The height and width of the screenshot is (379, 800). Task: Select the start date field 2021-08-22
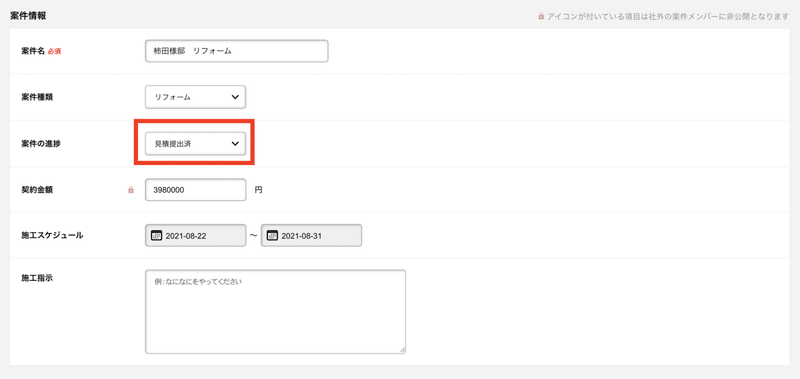pos(195,236)
